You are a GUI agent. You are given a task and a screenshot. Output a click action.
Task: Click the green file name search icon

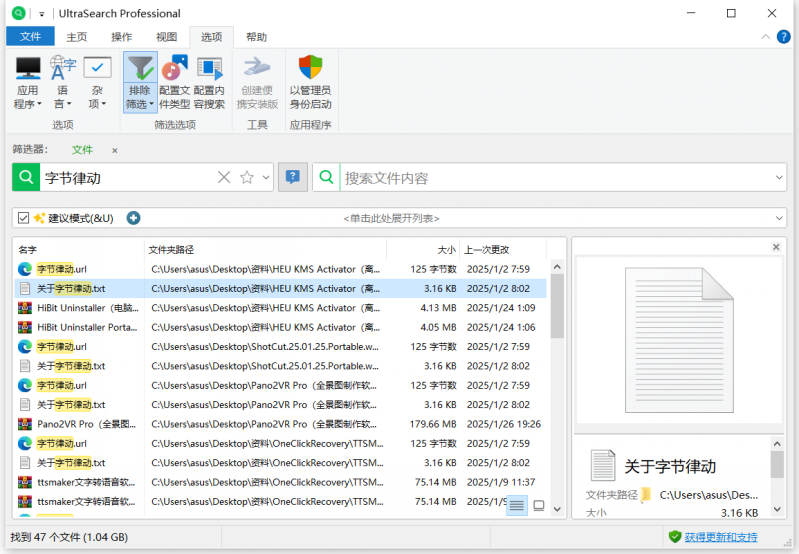pos(26,177)
